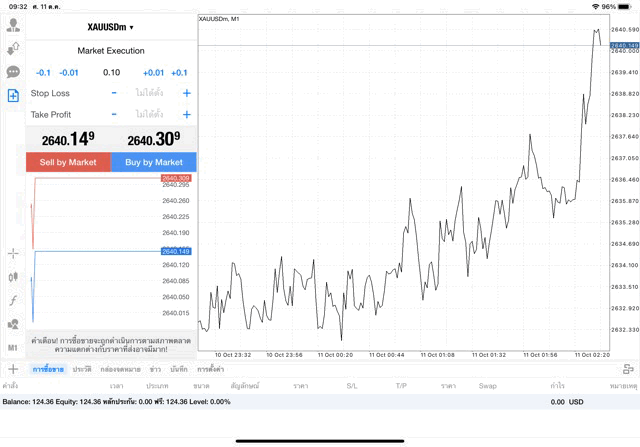Increase volume by 0.01
The width and height of the screenshot is (640, 447).
point(153,73)
